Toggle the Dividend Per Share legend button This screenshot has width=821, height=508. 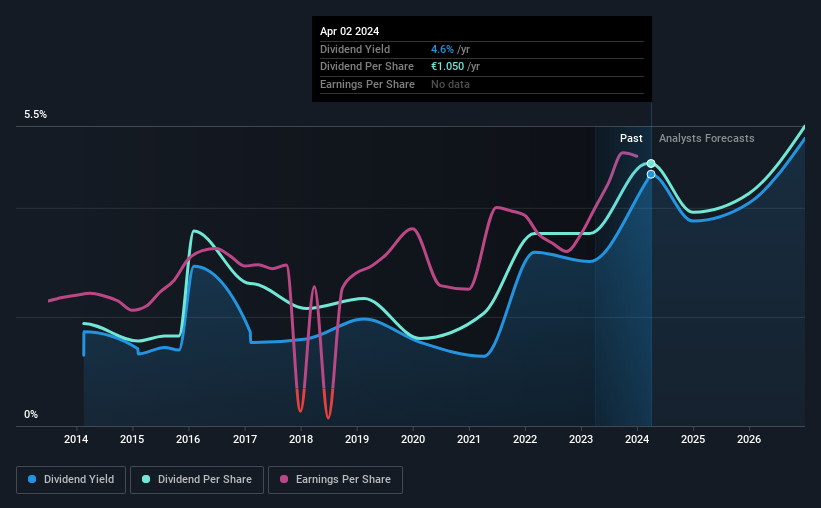tap(197, 480)
